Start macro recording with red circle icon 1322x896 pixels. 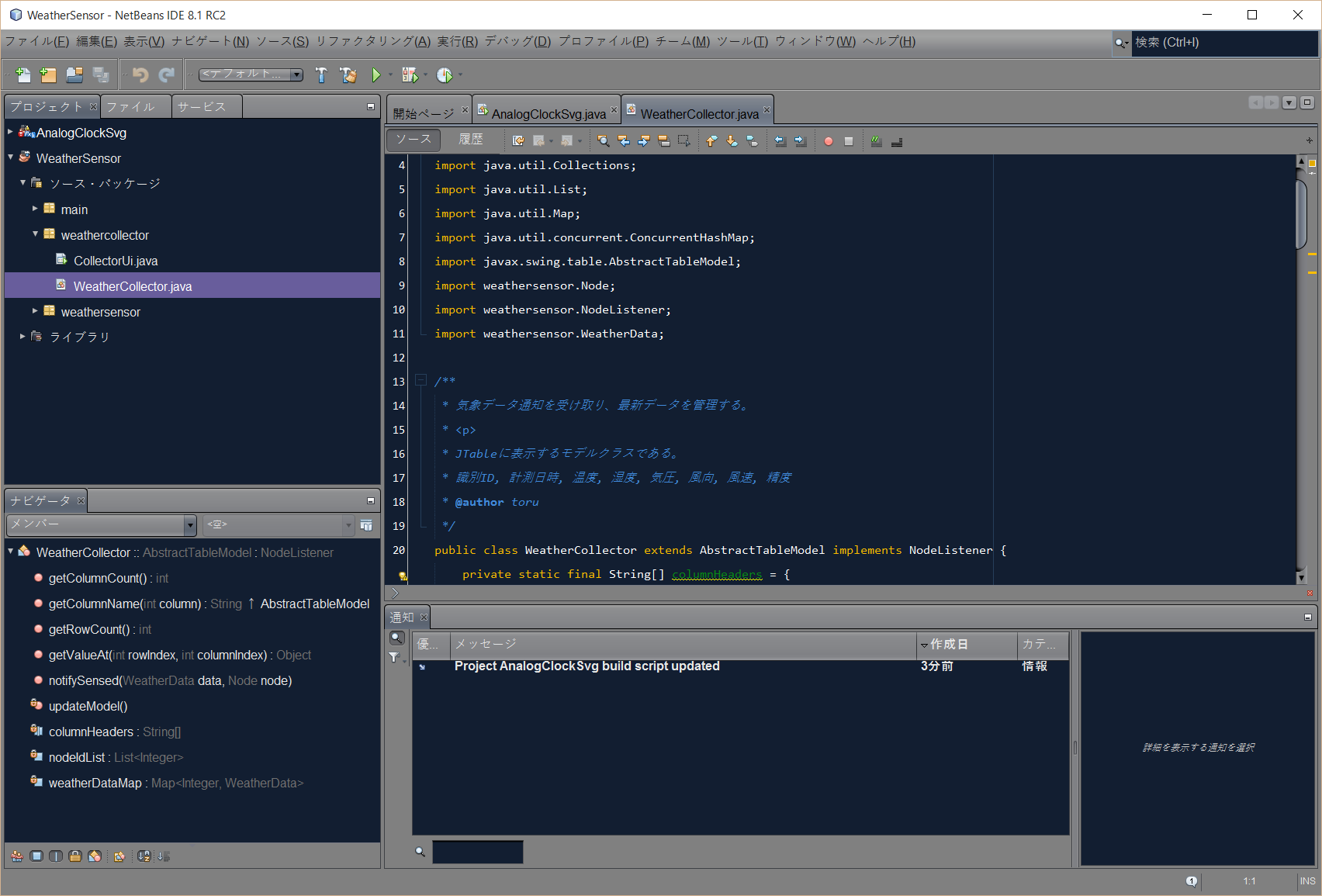[x=829, y=141]
